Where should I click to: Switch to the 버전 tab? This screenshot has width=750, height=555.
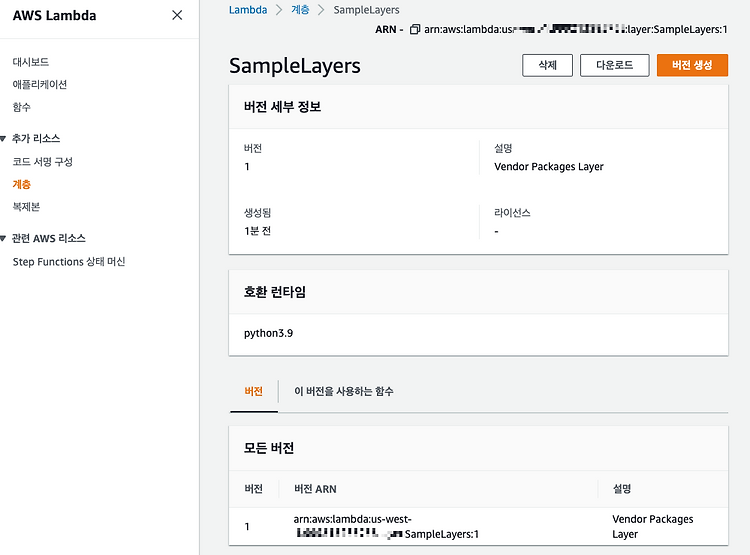point(254,391)
